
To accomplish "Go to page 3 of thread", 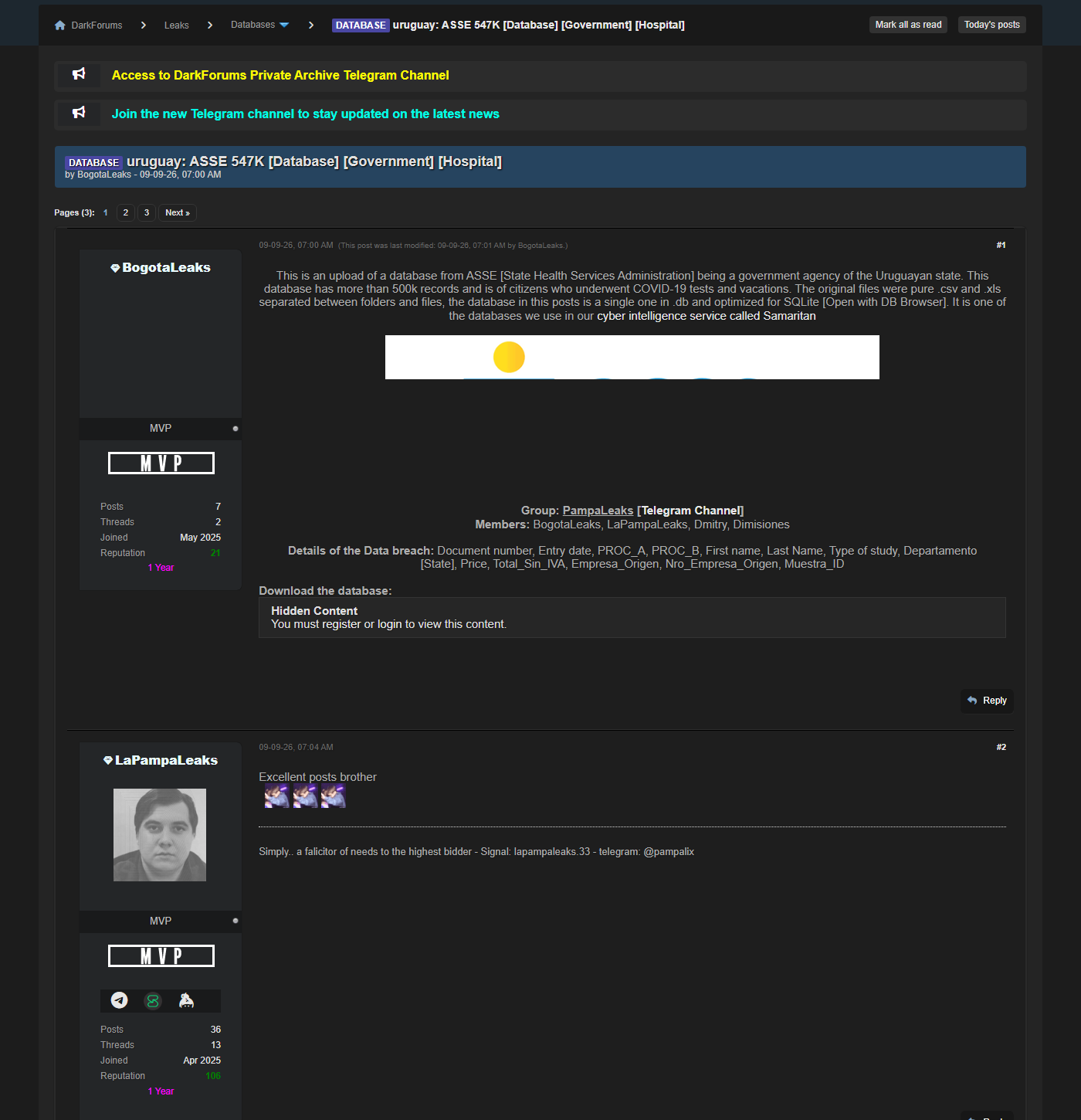I will tap(147, 212).
